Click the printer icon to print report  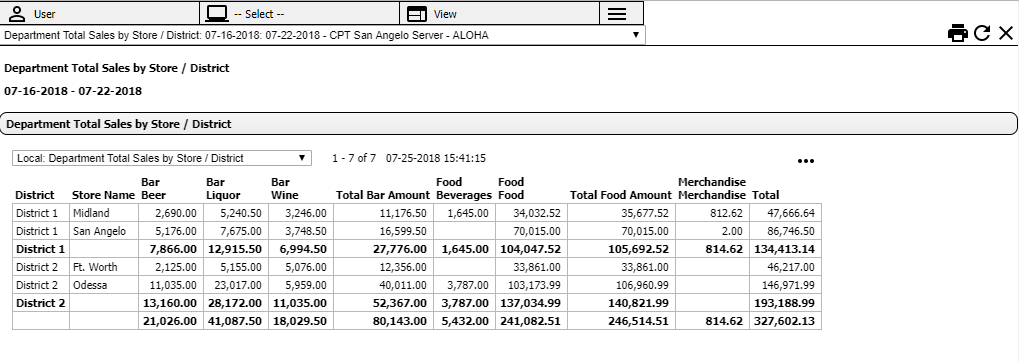[957, 33]
